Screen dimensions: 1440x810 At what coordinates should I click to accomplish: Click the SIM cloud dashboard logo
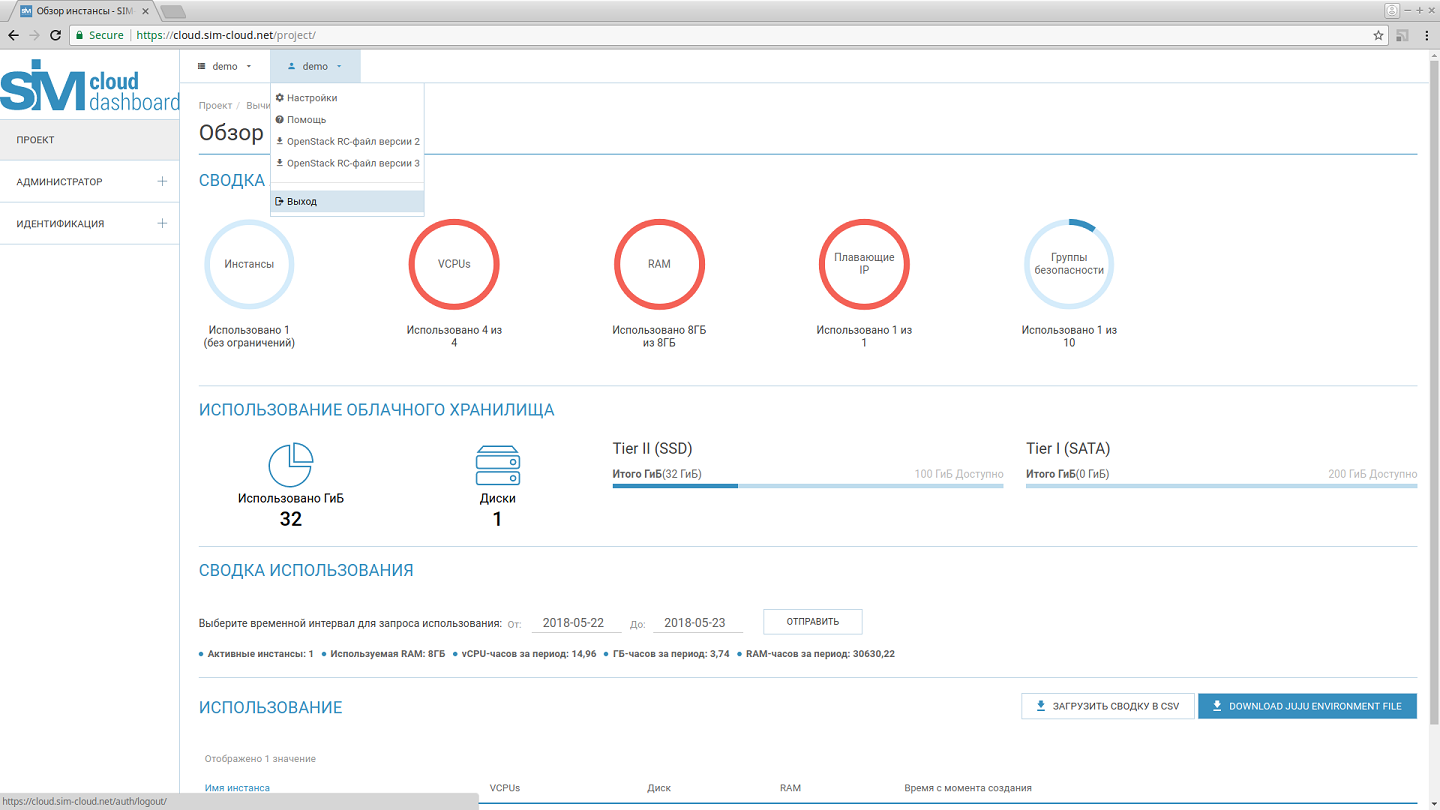click(x=90, y=87)
